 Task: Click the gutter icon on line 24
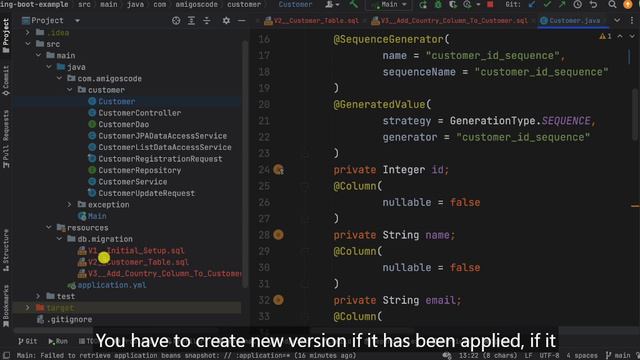(x=278, y=169)
